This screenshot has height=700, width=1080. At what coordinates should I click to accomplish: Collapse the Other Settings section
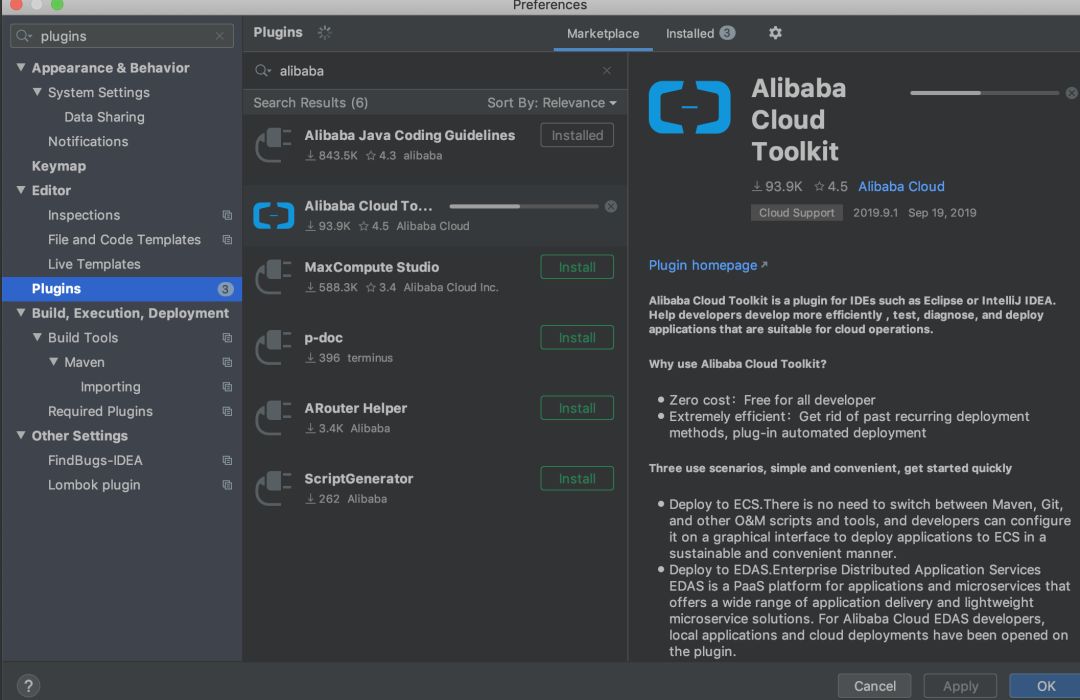point(21,435)
